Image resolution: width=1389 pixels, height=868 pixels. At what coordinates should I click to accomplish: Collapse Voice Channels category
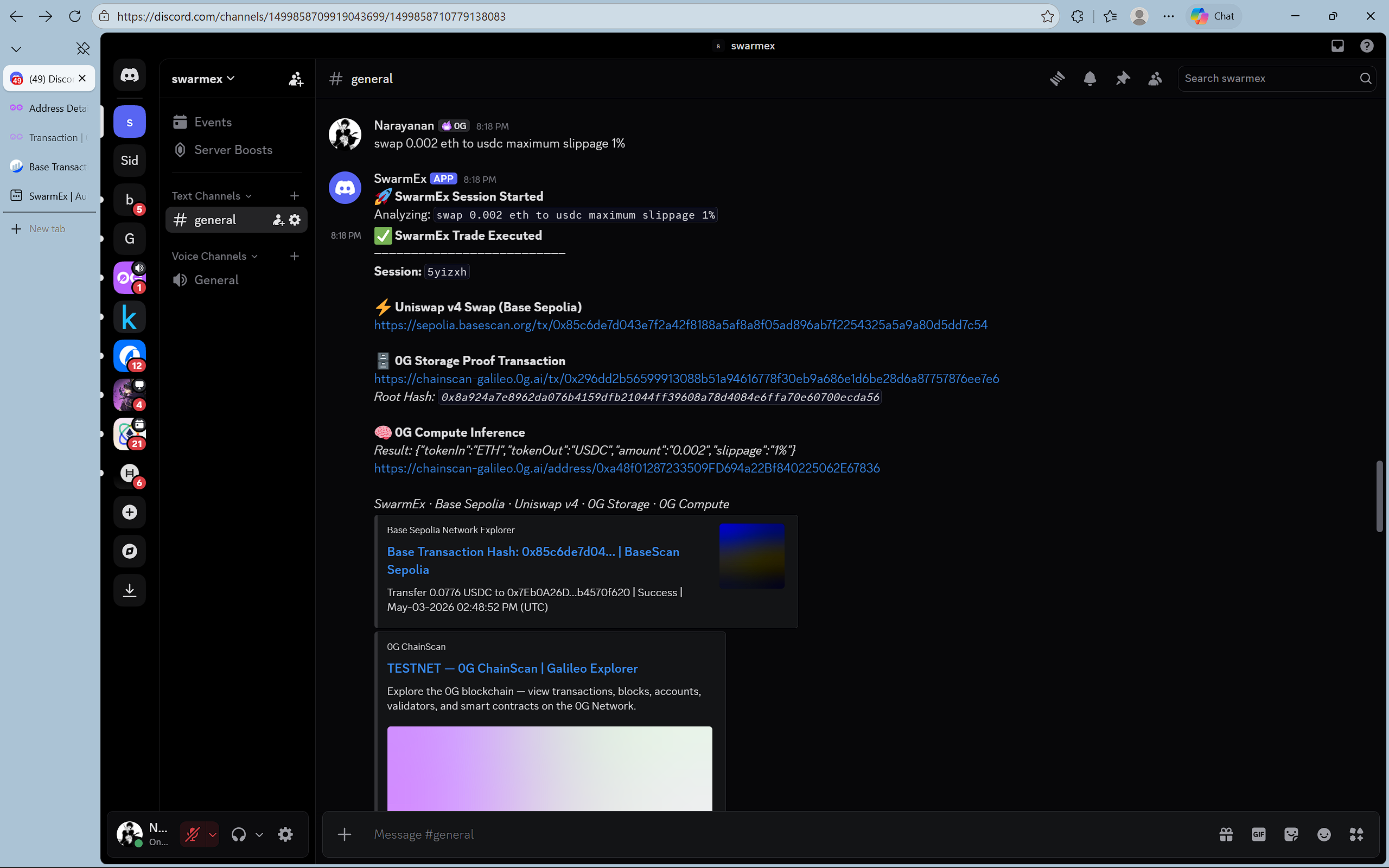click(x=214, y=256)
